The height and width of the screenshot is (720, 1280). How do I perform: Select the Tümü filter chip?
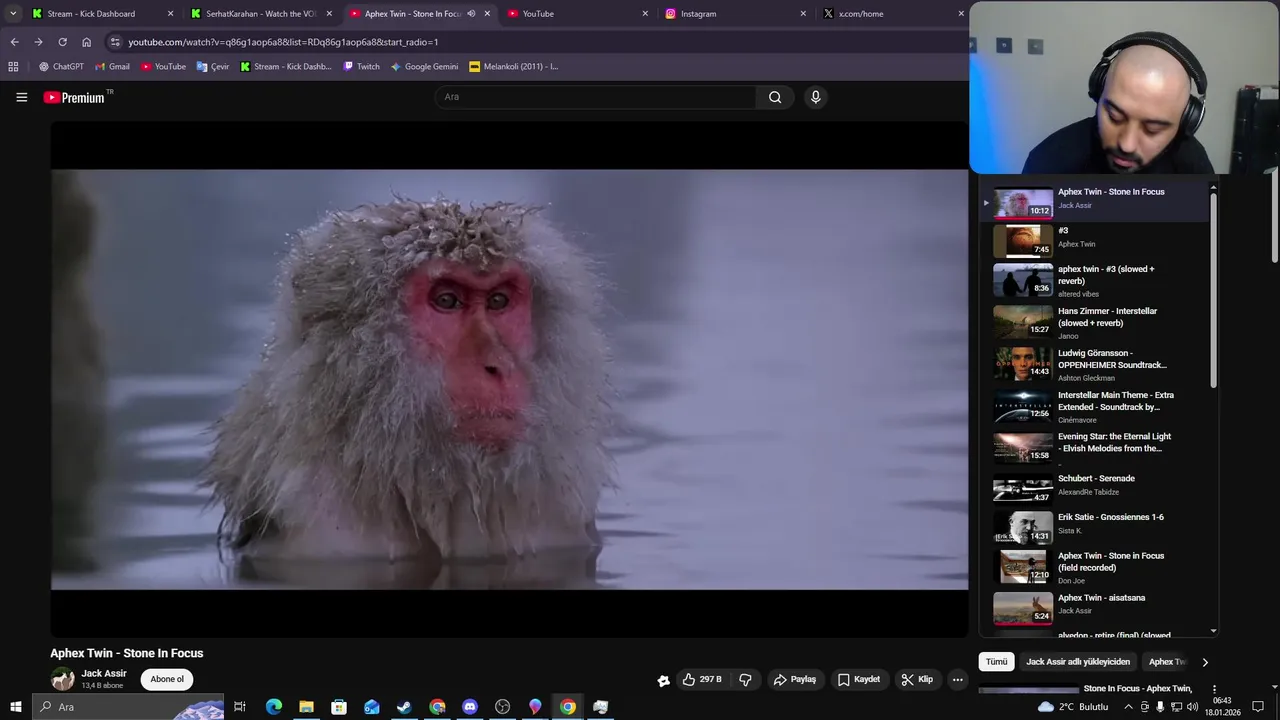click(997, 661)
